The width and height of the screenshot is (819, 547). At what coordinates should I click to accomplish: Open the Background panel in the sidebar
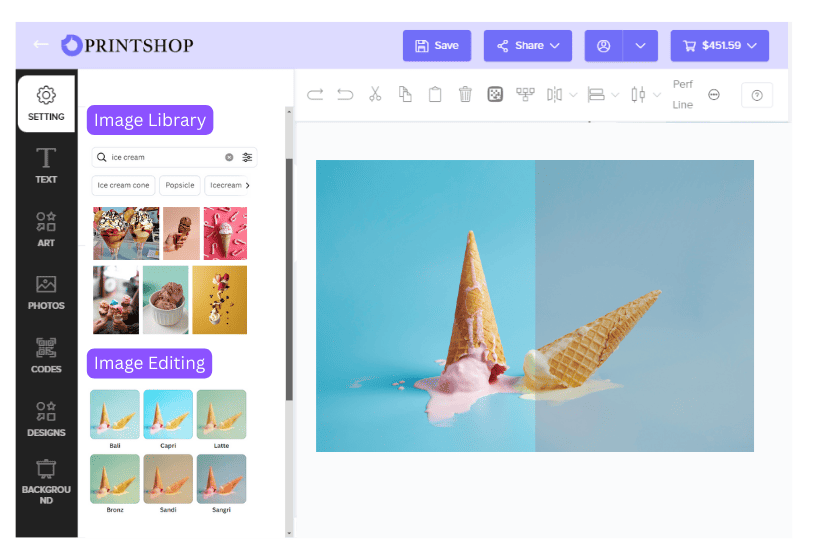46,482
